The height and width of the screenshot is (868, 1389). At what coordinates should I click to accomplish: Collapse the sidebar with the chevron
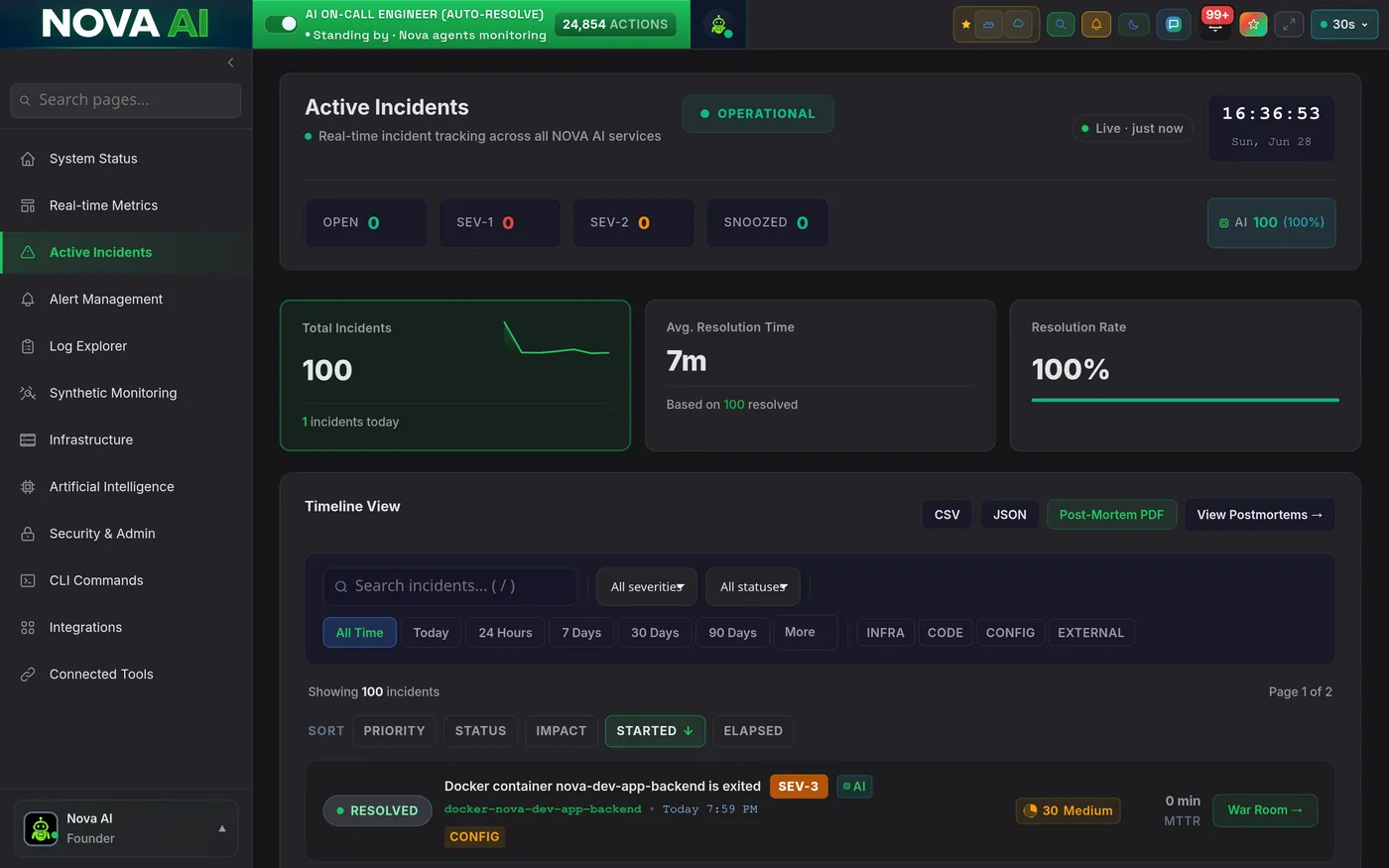(x=231, y=62)
